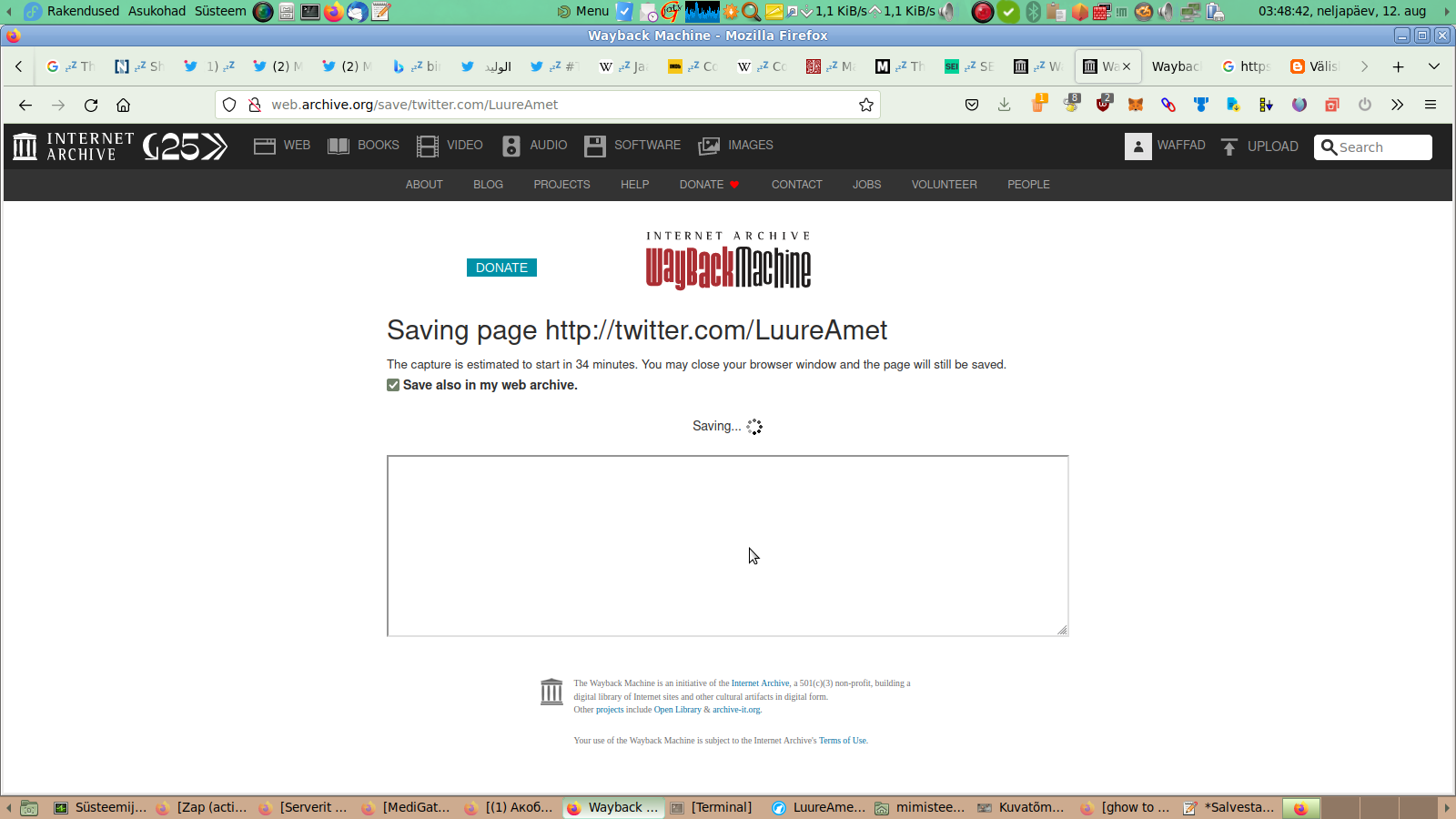1456x819 pixels.
Task: Open the Asukohad places menu
Action: 157,11
